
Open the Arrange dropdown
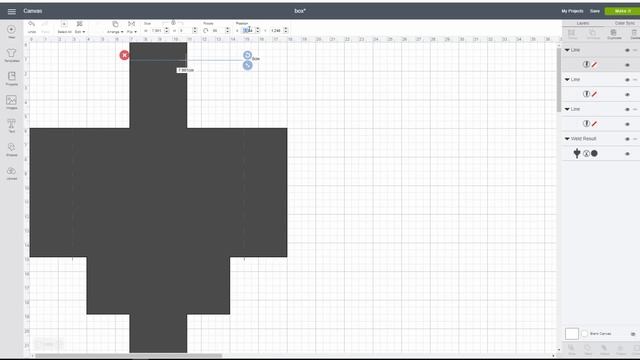click(x=115, y=27)
